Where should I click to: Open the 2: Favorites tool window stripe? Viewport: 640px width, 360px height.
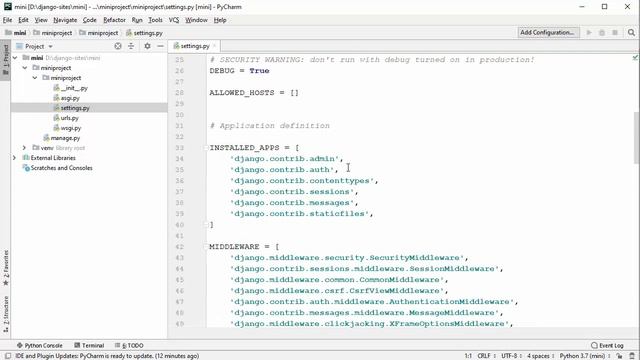(x=5, y=268)
